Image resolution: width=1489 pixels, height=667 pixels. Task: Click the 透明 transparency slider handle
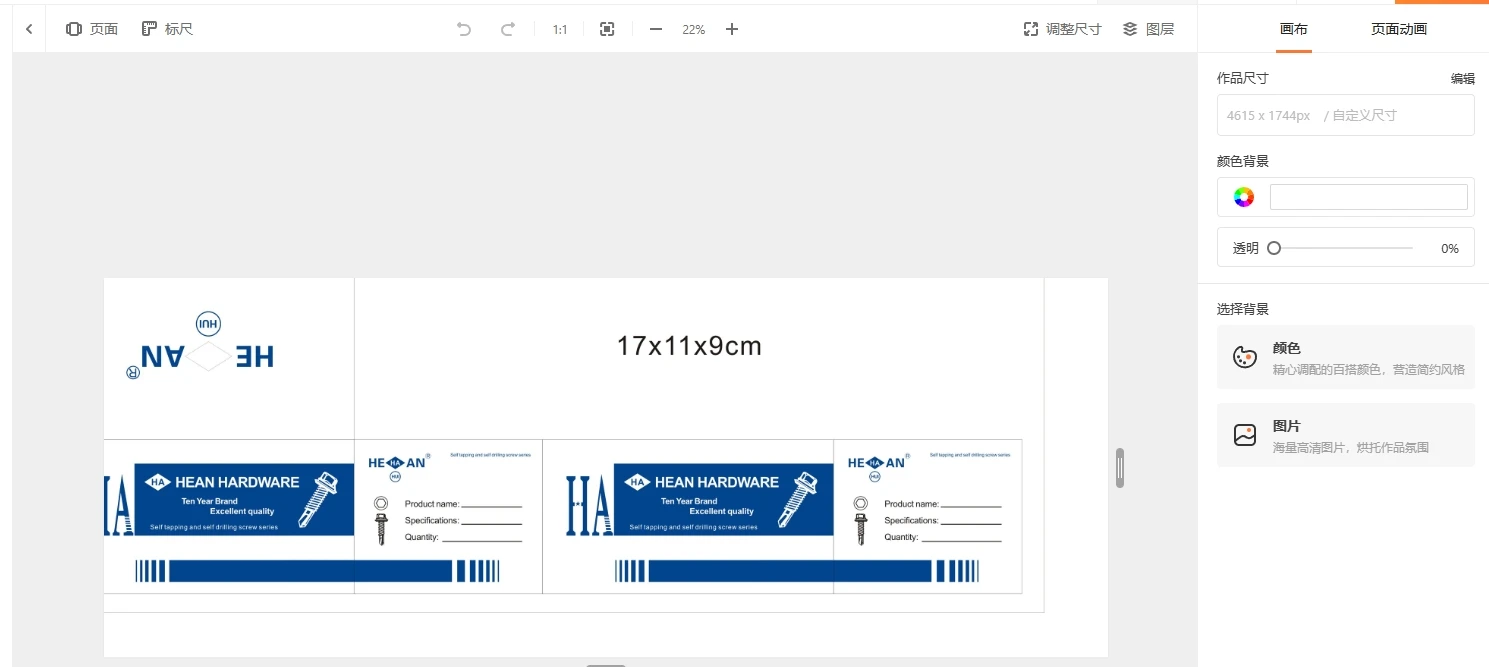1274,248
